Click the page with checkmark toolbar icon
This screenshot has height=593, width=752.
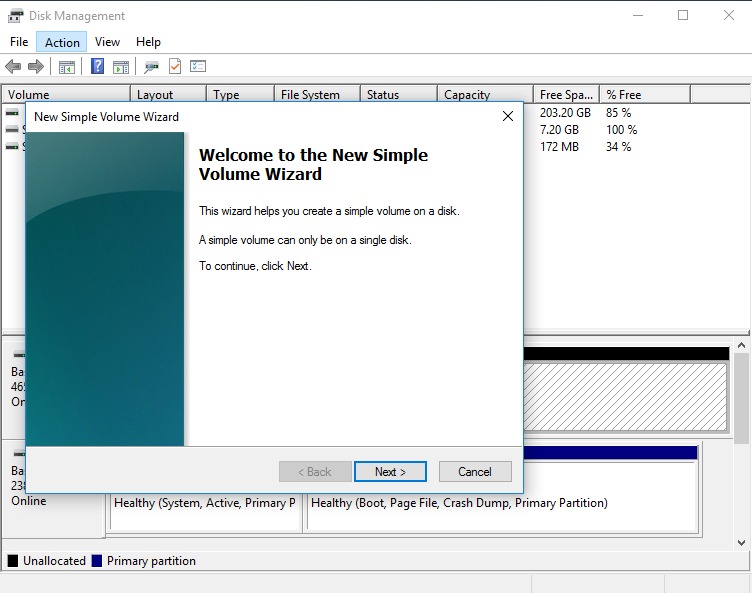pos(175,67)
